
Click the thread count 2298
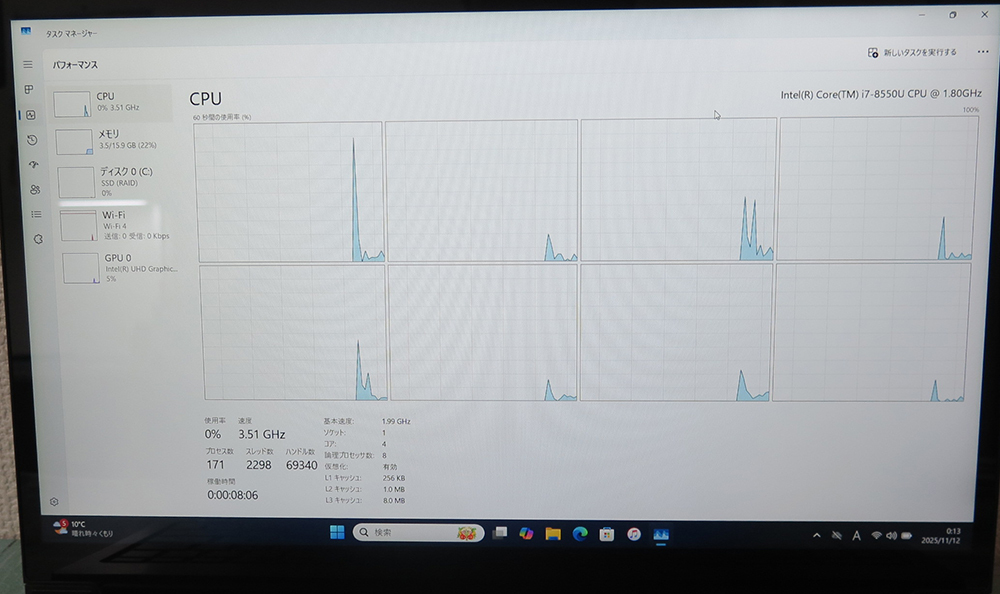[258, 465]
